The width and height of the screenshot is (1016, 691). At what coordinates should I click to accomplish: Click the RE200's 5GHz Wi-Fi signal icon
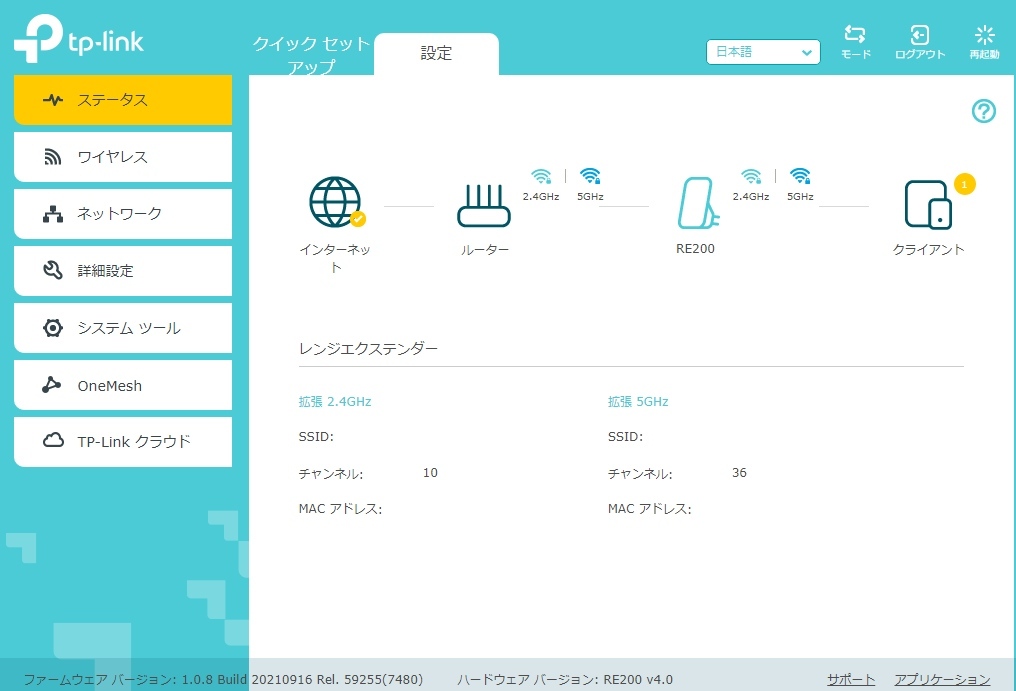(799, 177)
